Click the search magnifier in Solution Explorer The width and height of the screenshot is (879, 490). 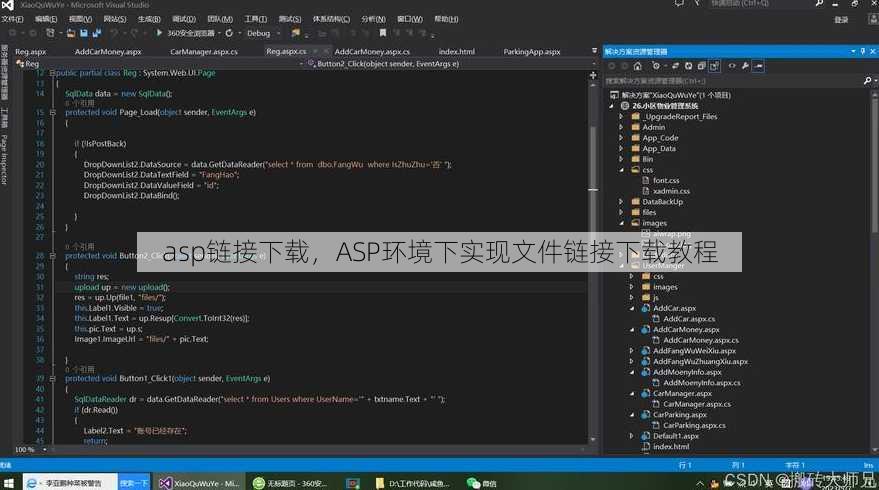(x=868, y=81)
